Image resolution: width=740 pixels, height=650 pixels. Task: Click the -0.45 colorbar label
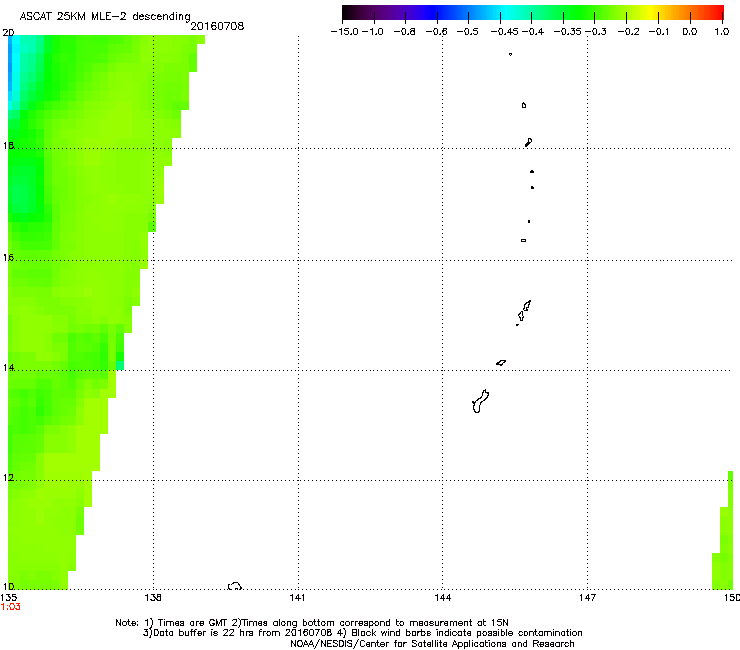click(505, 32)
